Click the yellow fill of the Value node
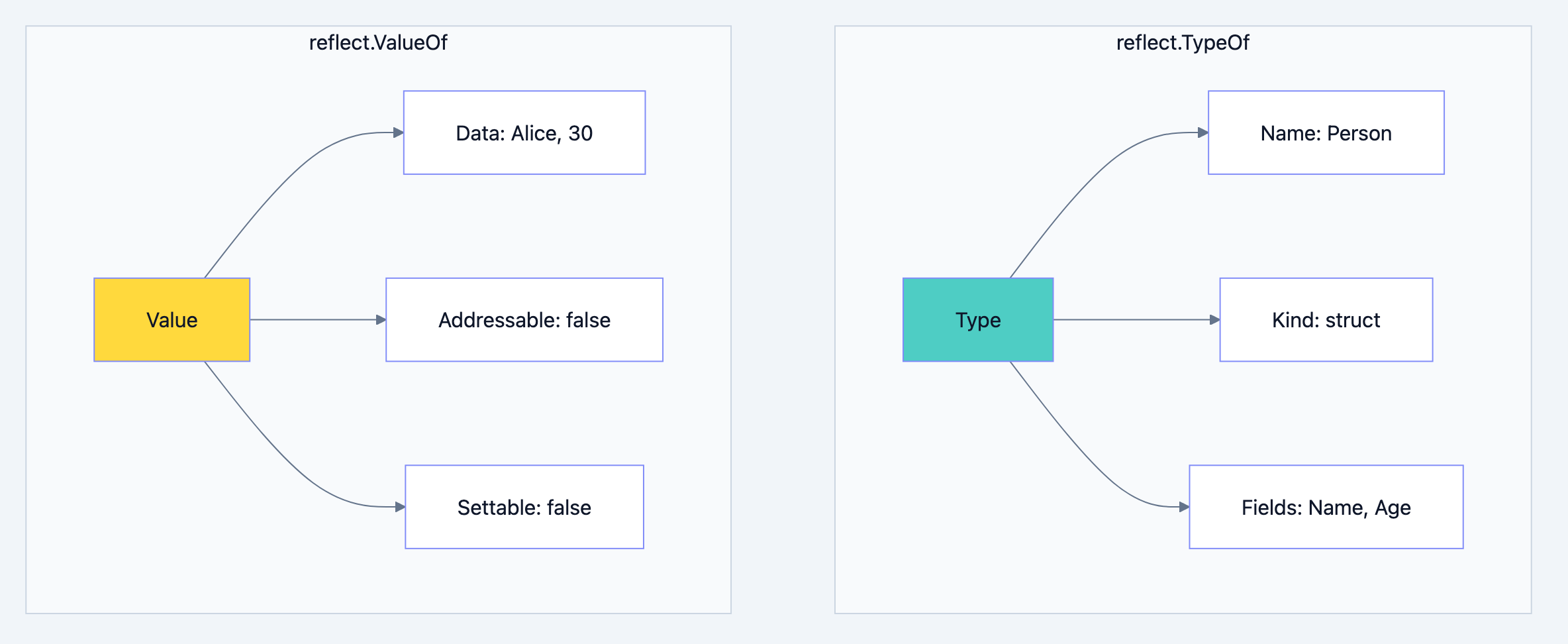The height and width of the screenshot is (644, 1568). 172,320
